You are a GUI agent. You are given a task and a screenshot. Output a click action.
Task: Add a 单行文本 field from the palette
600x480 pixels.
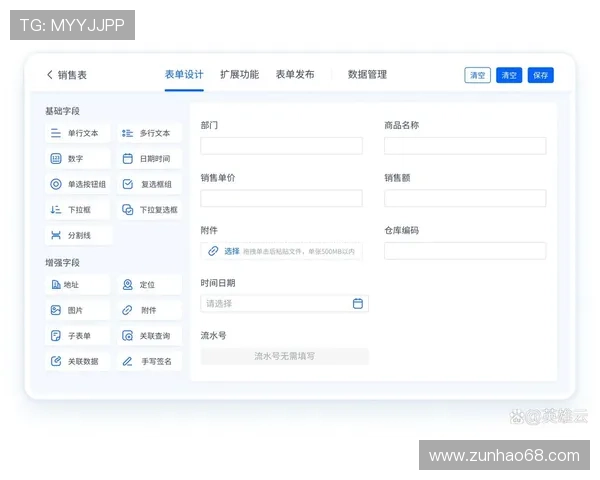[x=78, y=133]
